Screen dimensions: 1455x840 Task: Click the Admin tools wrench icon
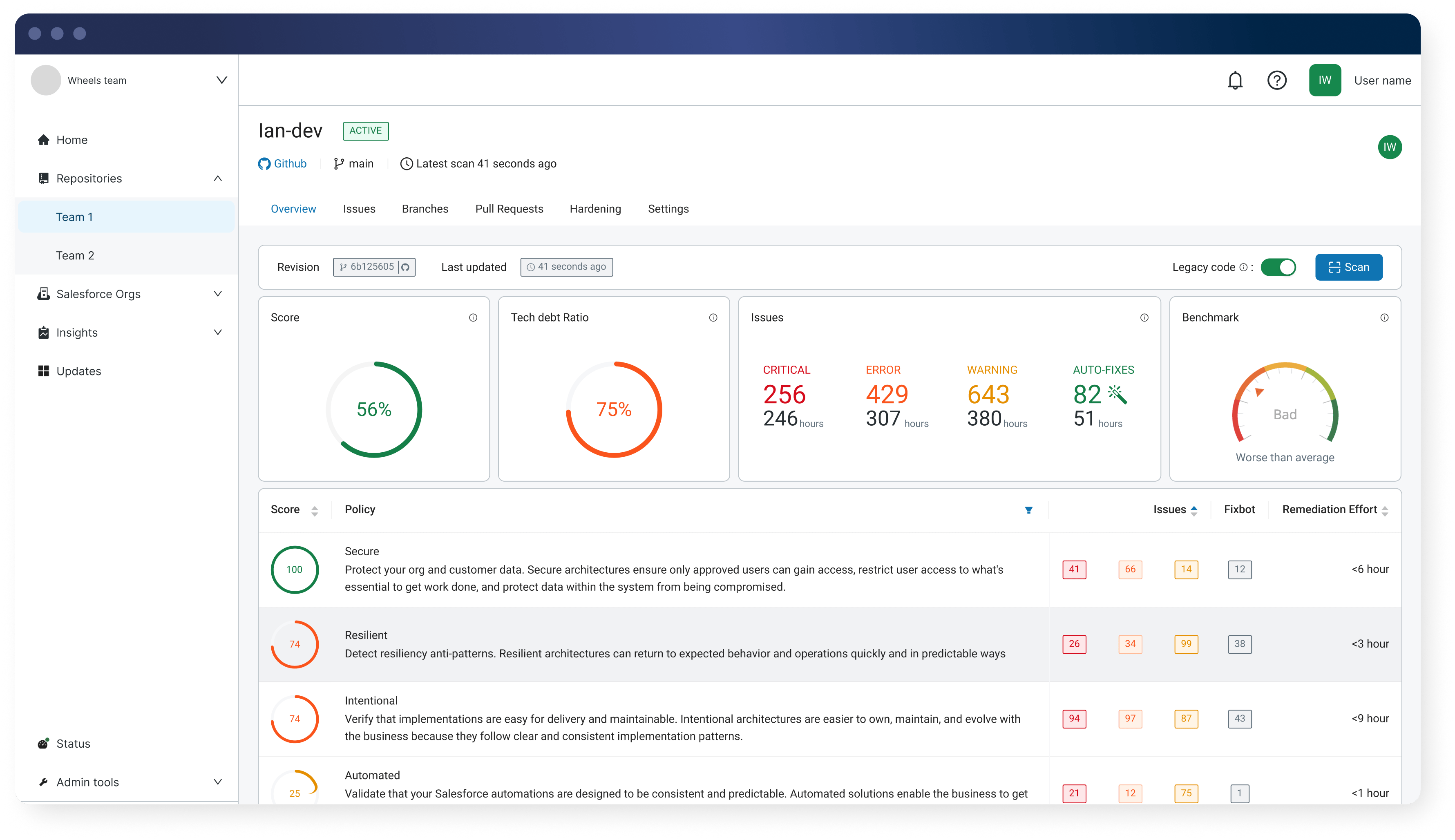pyautogui.click(x=43, y=782)
